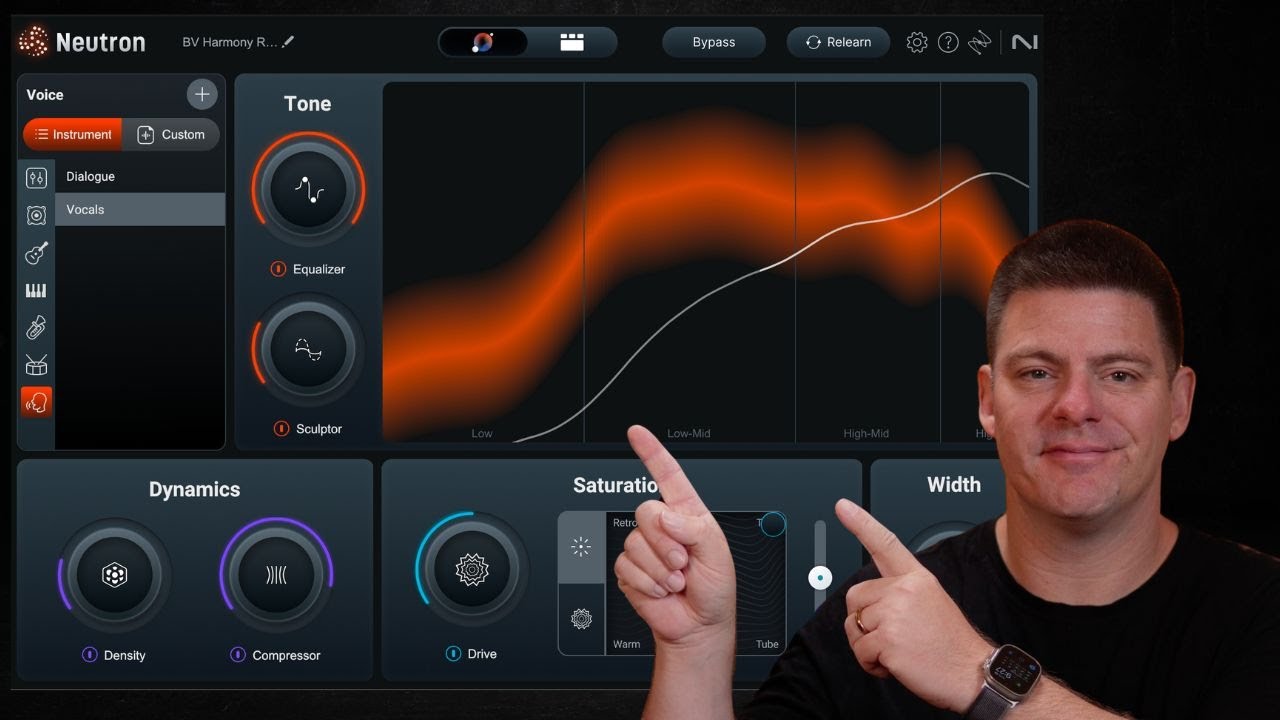Switch to the detailed modules view

click(x=571, y=42)
